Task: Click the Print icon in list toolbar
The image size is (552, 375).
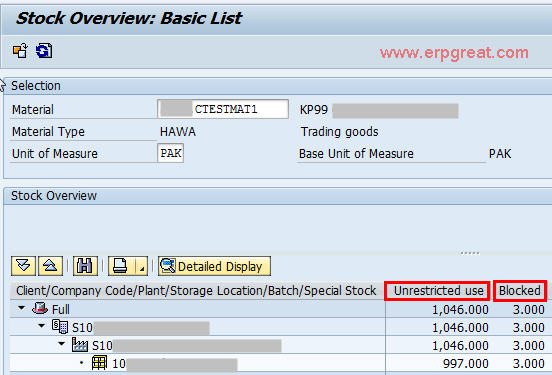Action: 121,266
